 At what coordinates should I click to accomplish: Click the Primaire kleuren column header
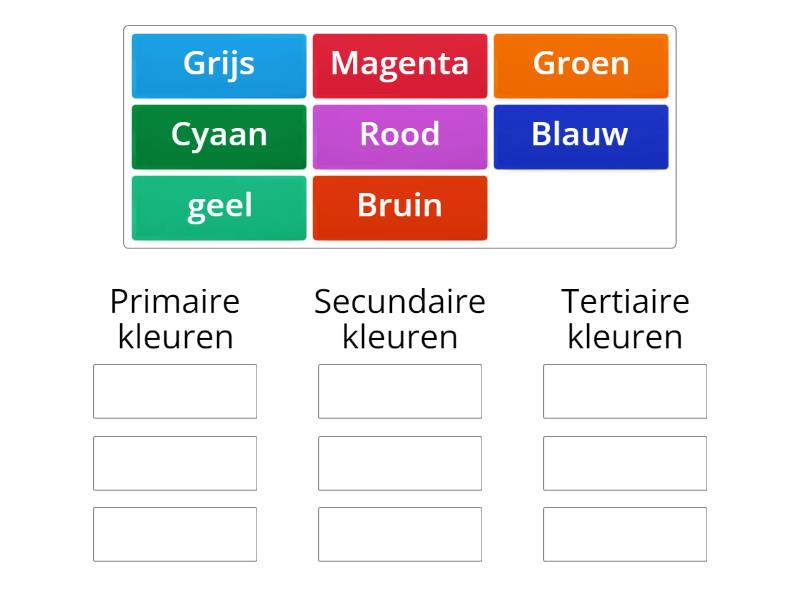tap(174, 318)
